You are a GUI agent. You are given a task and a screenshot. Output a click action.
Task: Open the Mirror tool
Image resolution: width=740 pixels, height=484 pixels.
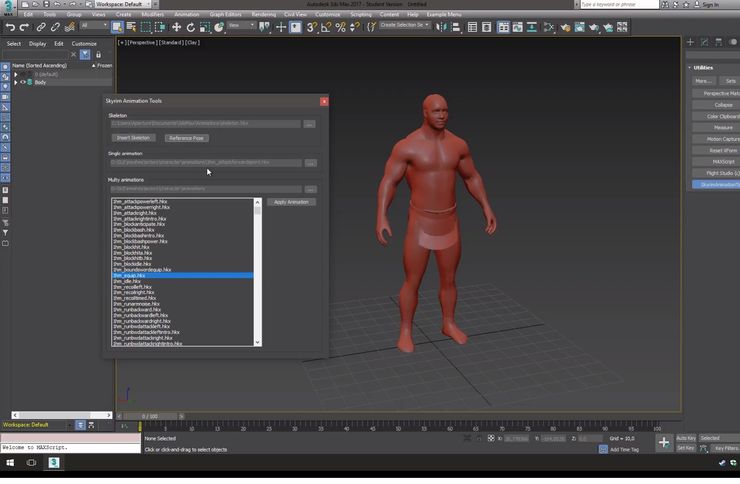pos(442,27)
